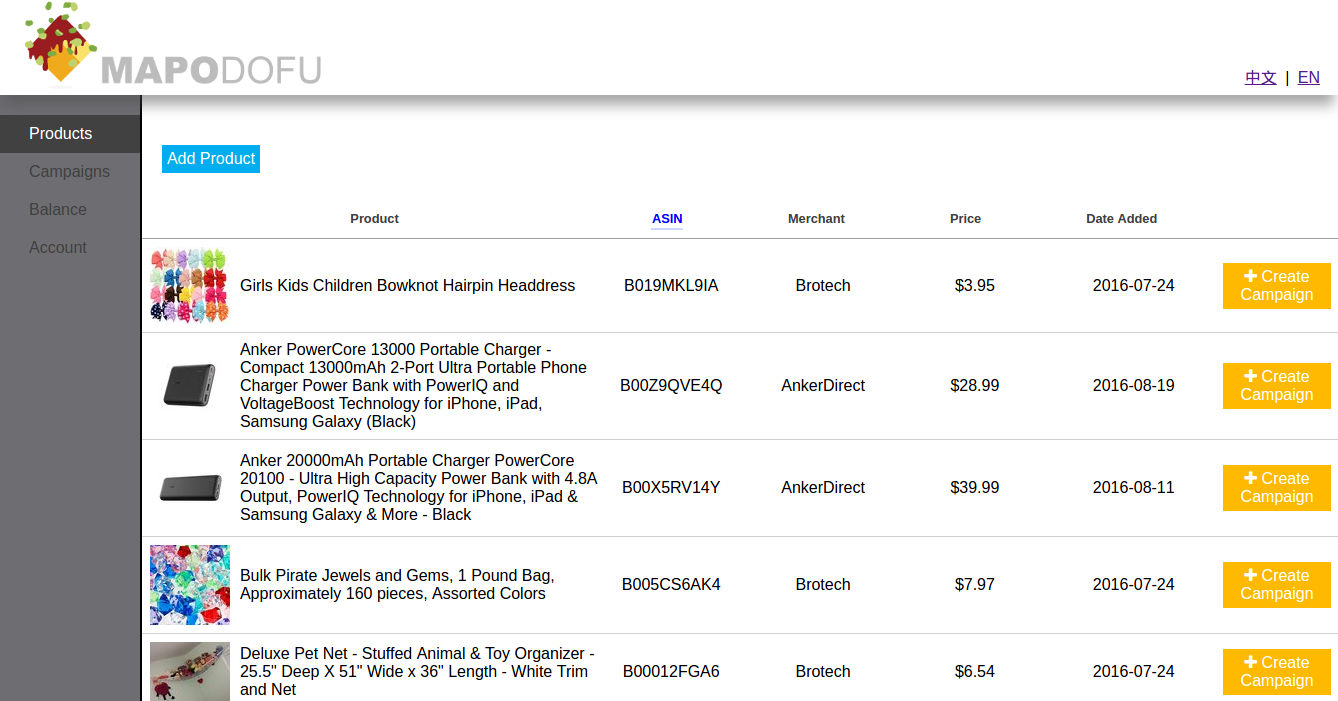Viewport: 1338px width, 701px height.
Task: Select the Girls Kids Children Bowknot Hairpin title
Action: click(x=407, y=286)
